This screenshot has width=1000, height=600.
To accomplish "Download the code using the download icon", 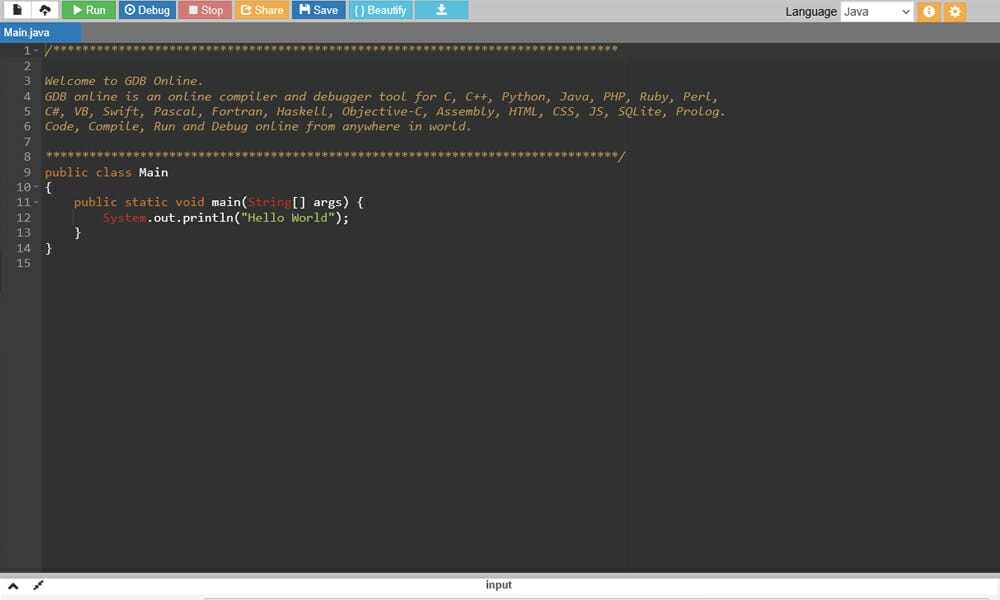I will pos(440,11).
